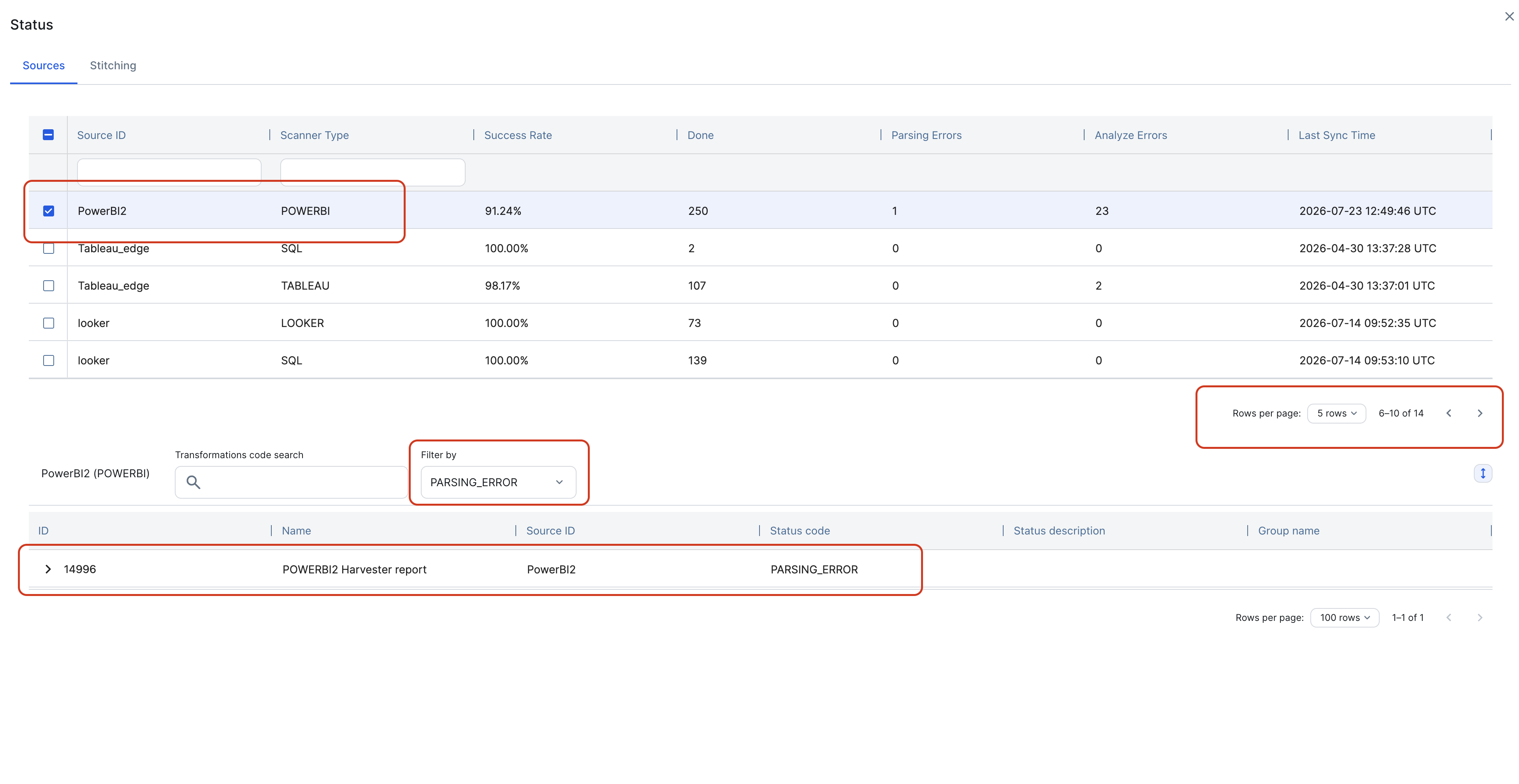Click the 6–10 of 14 page indicator
This screenshot has height=784, width=1519.
[1401, 413]
